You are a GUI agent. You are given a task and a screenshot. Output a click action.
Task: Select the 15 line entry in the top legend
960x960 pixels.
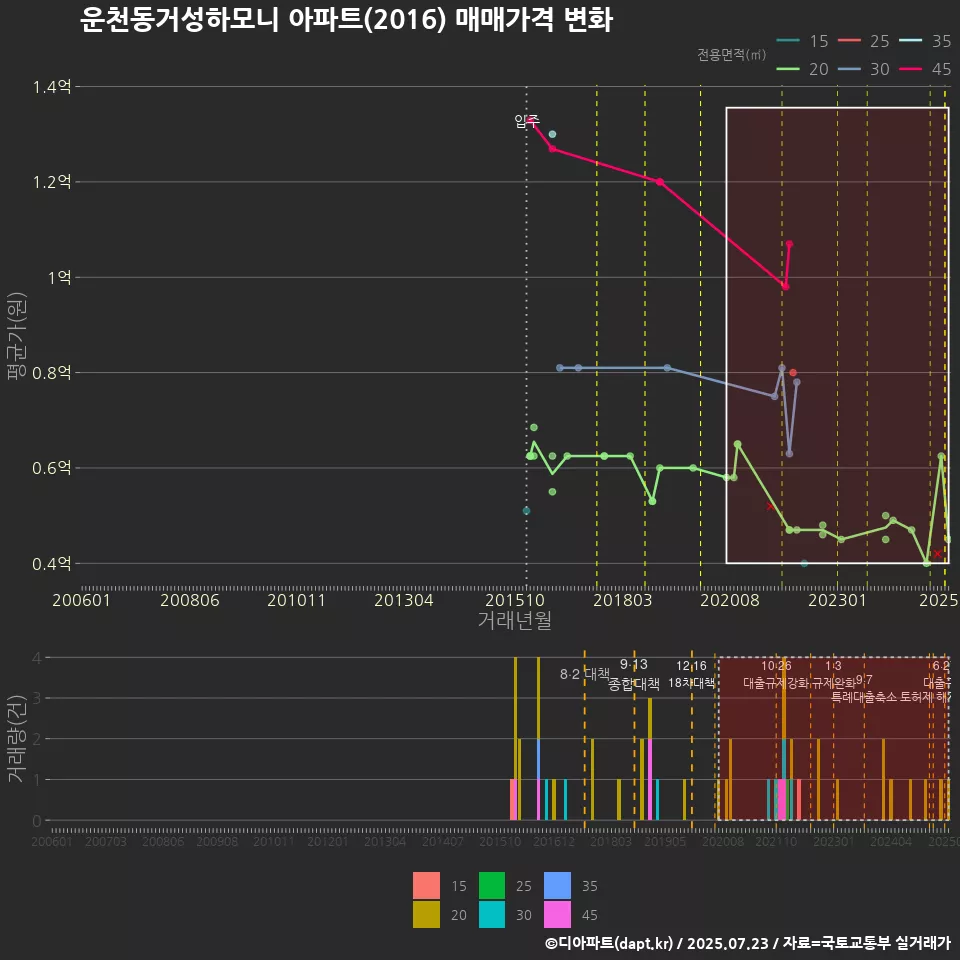[x=802, y=41]
